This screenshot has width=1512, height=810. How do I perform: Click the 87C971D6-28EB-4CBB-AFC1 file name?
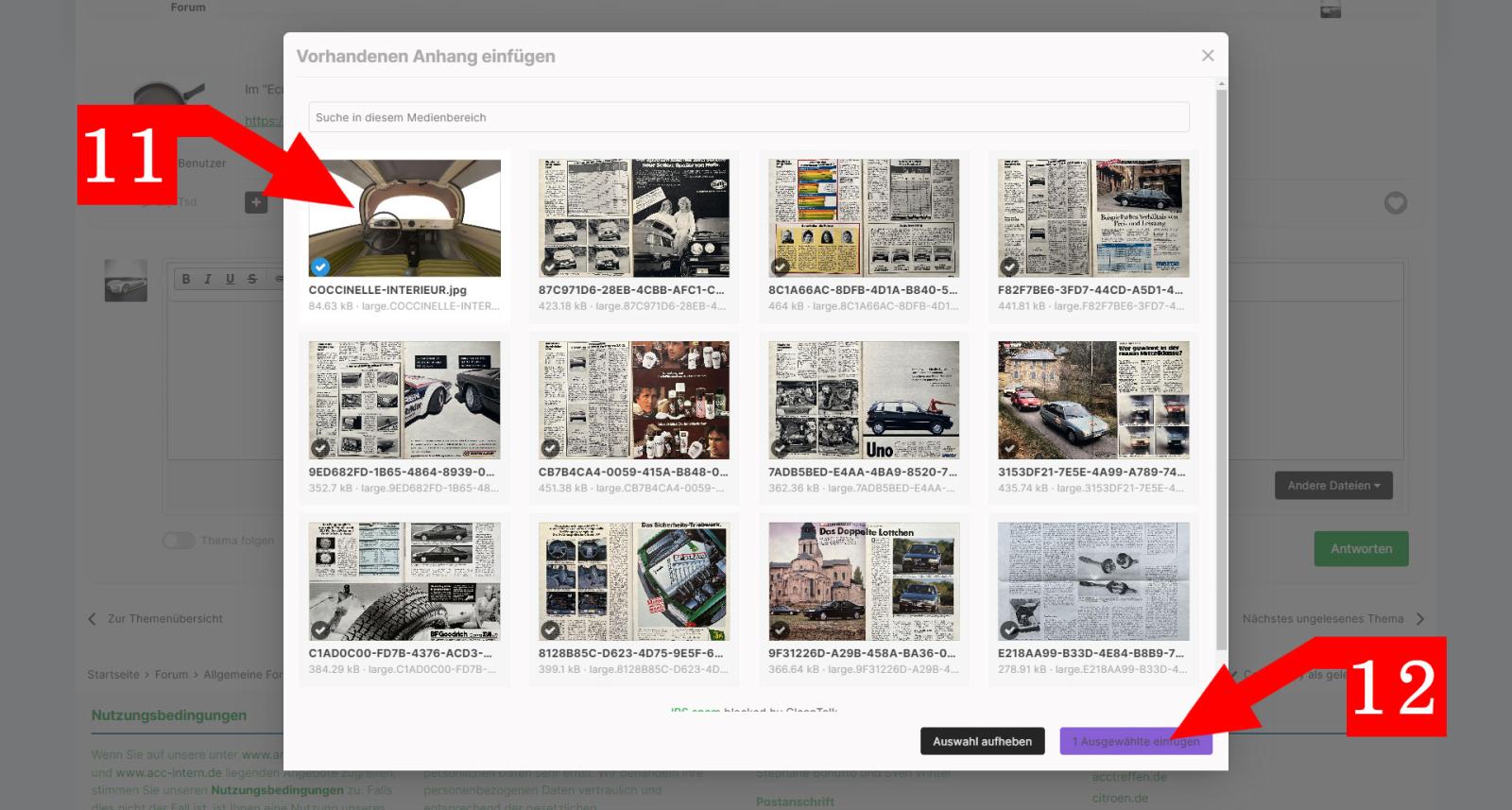631,290
